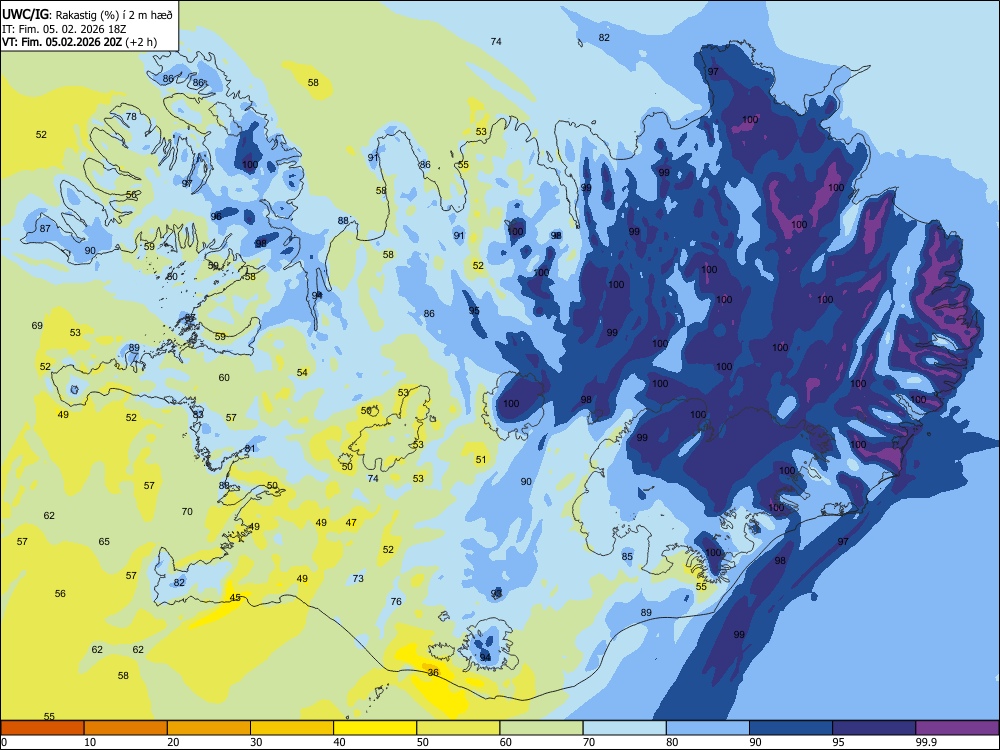Viewport: 1000px width, 750px height.
Task: Choose the medium blue 80–90 legend swatch
Action: (x=708, y=728)
